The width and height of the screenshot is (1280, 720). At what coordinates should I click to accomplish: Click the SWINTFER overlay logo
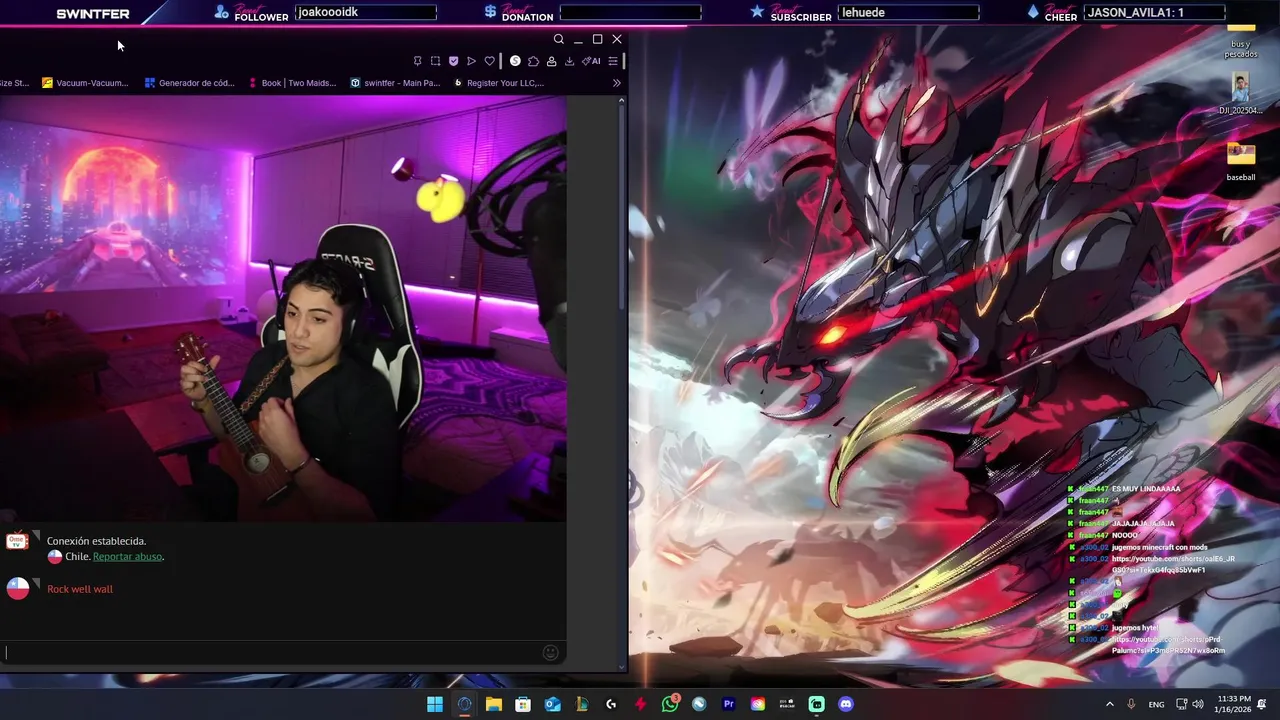93,14
